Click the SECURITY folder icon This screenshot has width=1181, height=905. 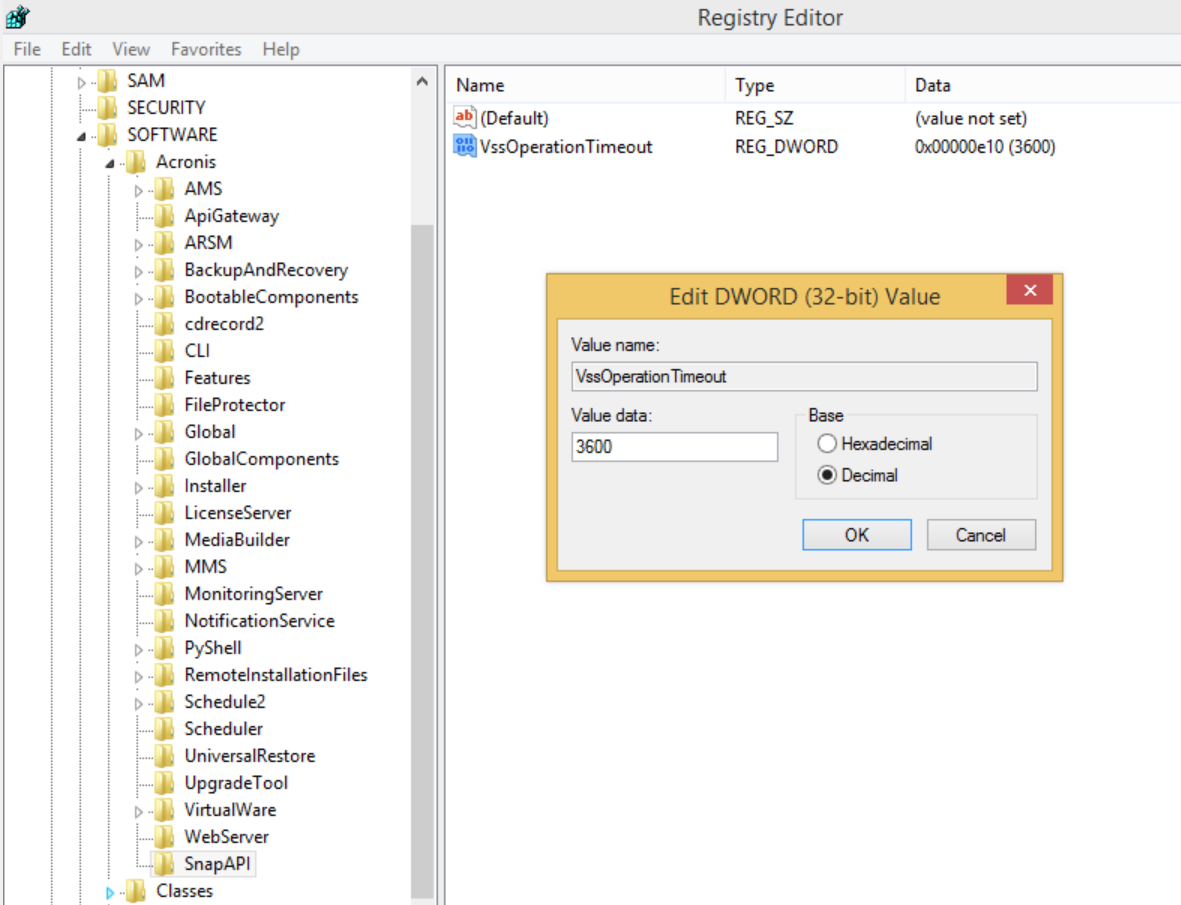[x=108, y=108]
